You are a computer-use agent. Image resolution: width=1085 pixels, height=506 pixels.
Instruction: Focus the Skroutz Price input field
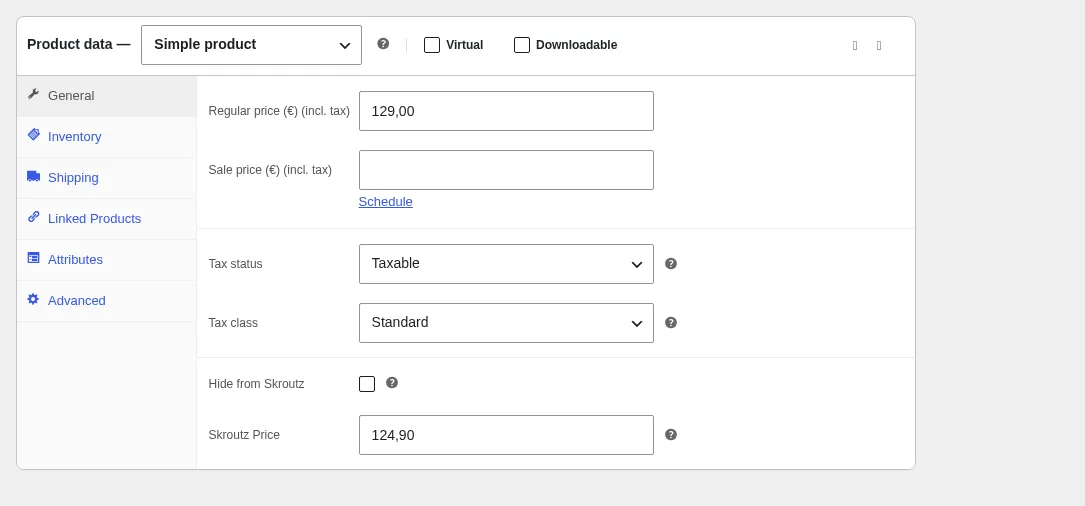[x=506, y=435]
